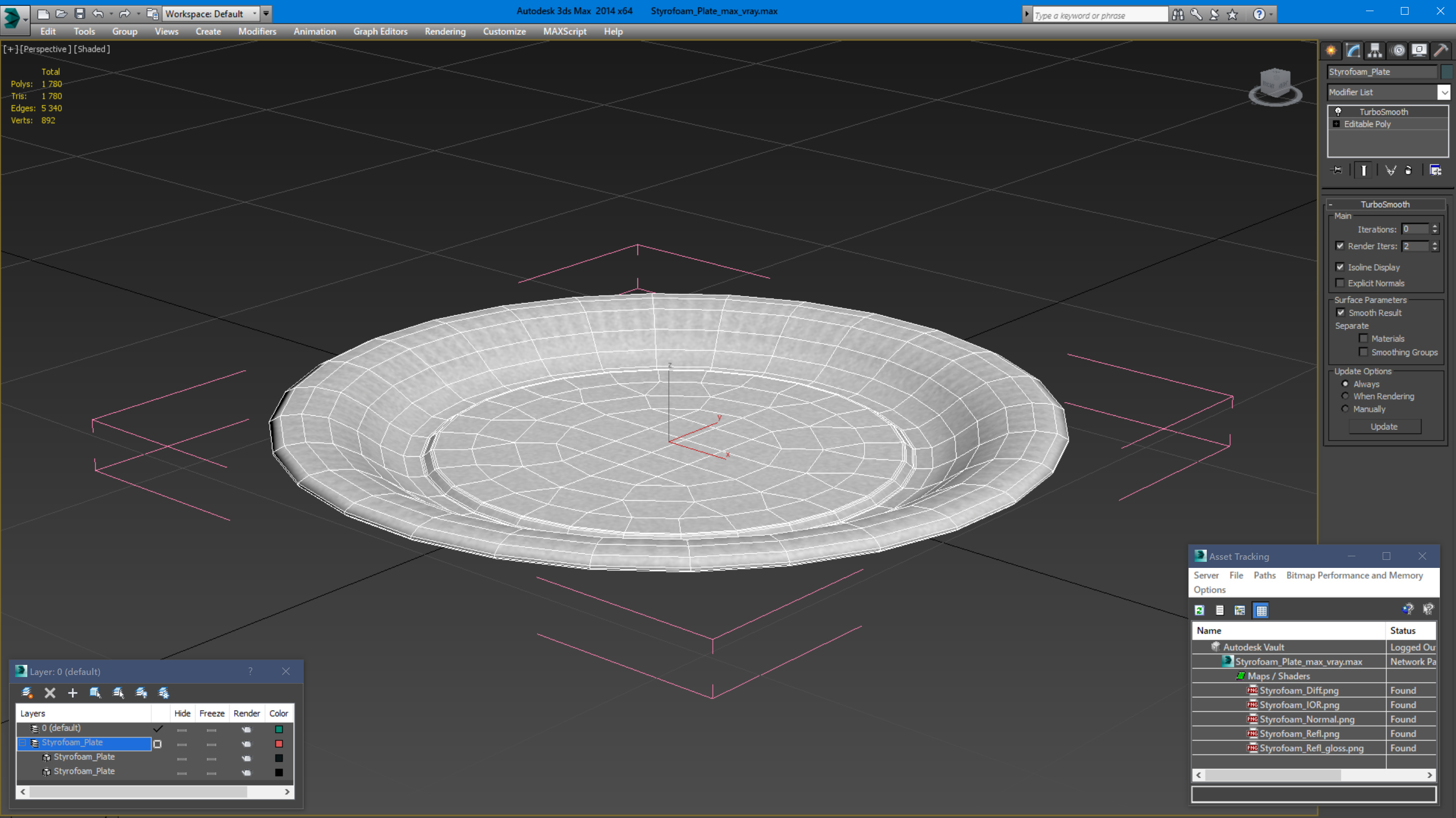Open the MAXScript menu
The width and height of the screenshot is (1456, 818).
pyautogui.click(x=564, y=32)
